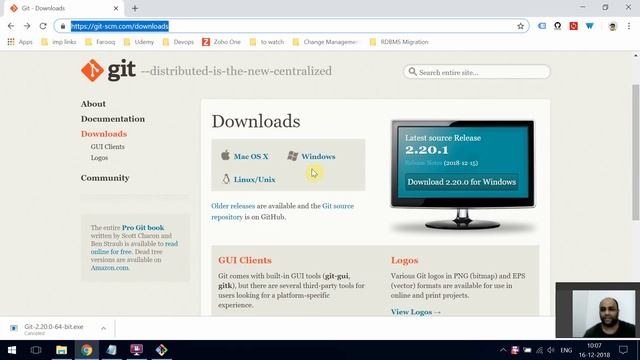
Task: Open the Farooq bookmark folder
Action: (x=100, y=42)
